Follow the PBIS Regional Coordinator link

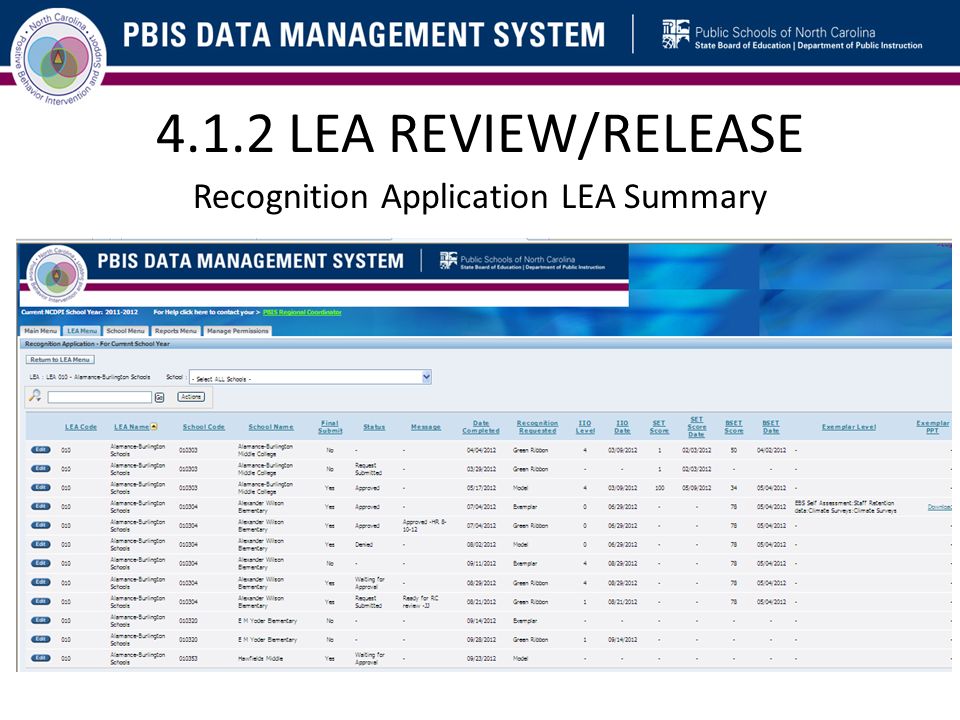click(x=302, y=312)
